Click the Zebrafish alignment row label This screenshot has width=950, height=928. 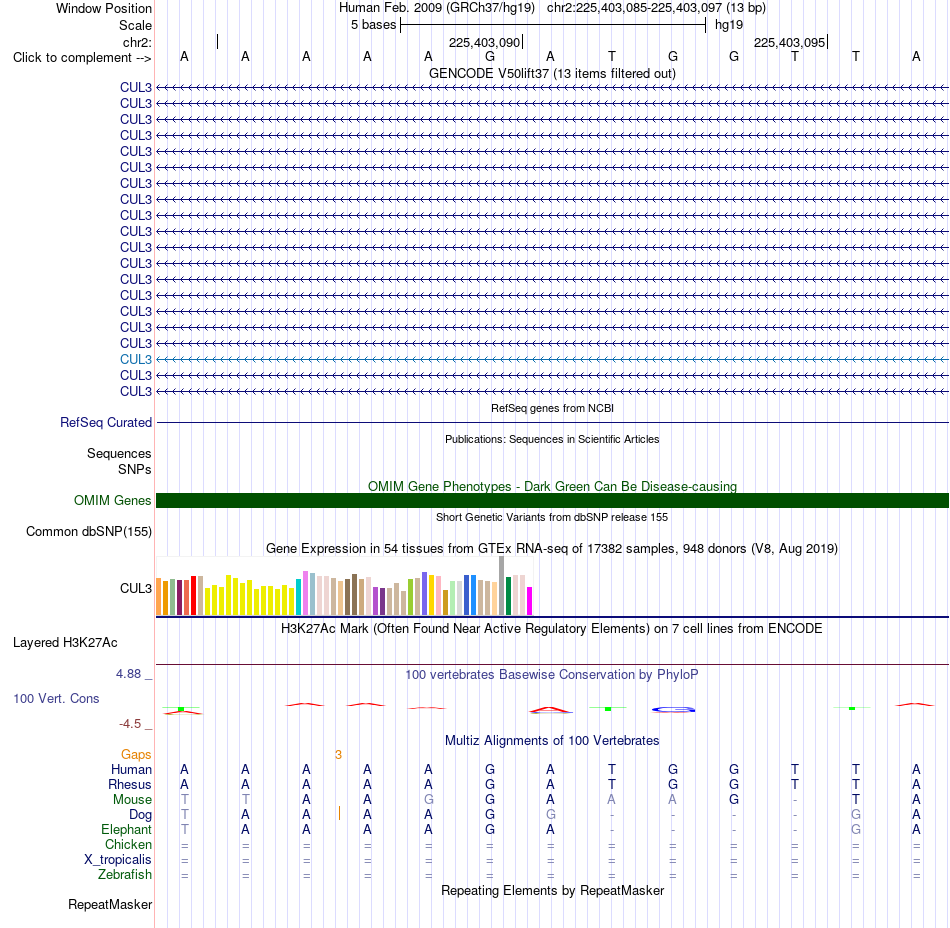click(x=125, y=875)
